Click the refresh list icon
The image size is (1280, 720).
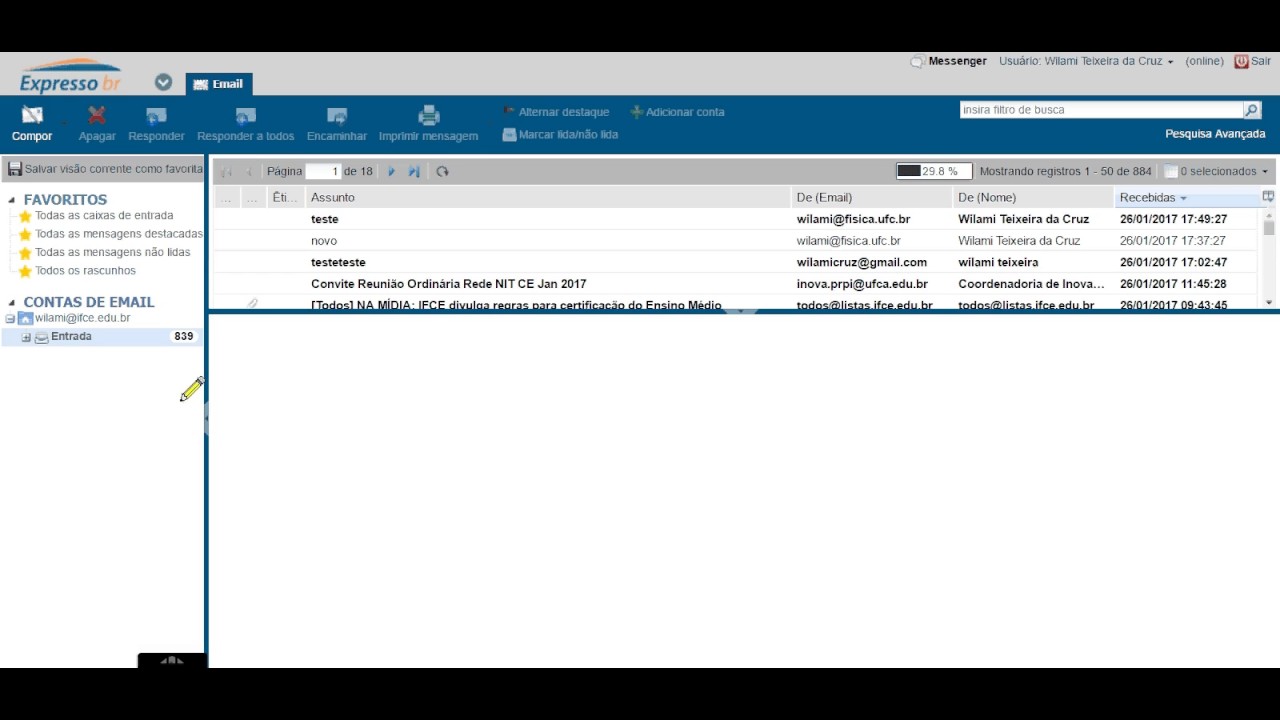pyautogui.click(x=442, y=171)
